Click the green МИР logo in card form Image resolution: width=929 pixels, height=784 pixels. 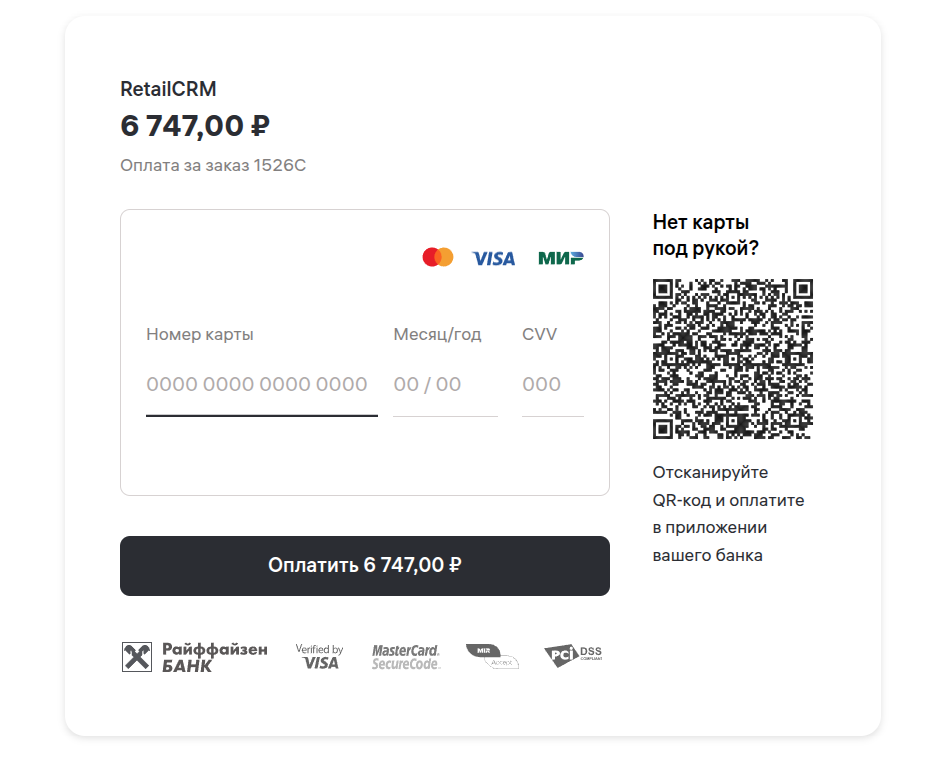pyautogui.click(x=561, y=259)
